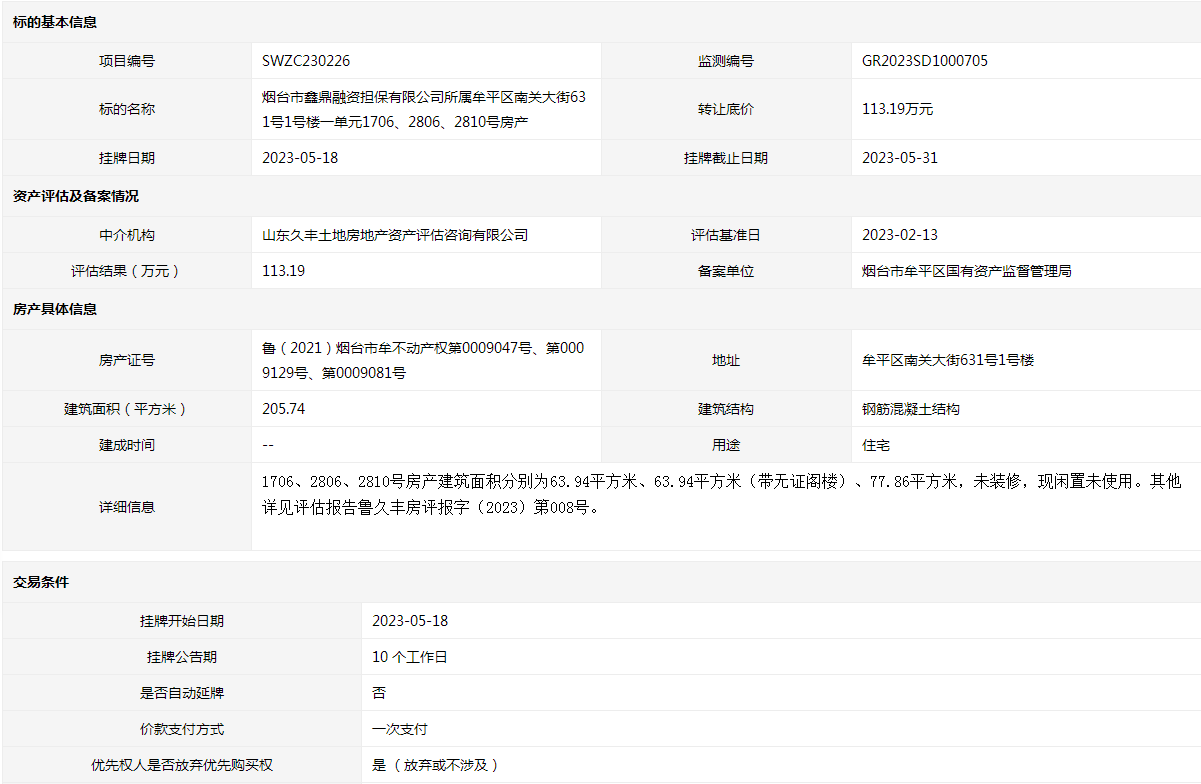This screenshot has width=1201, height=784.
Task: Click the 交易条件 section header
Action: click(x=41, y=582)
